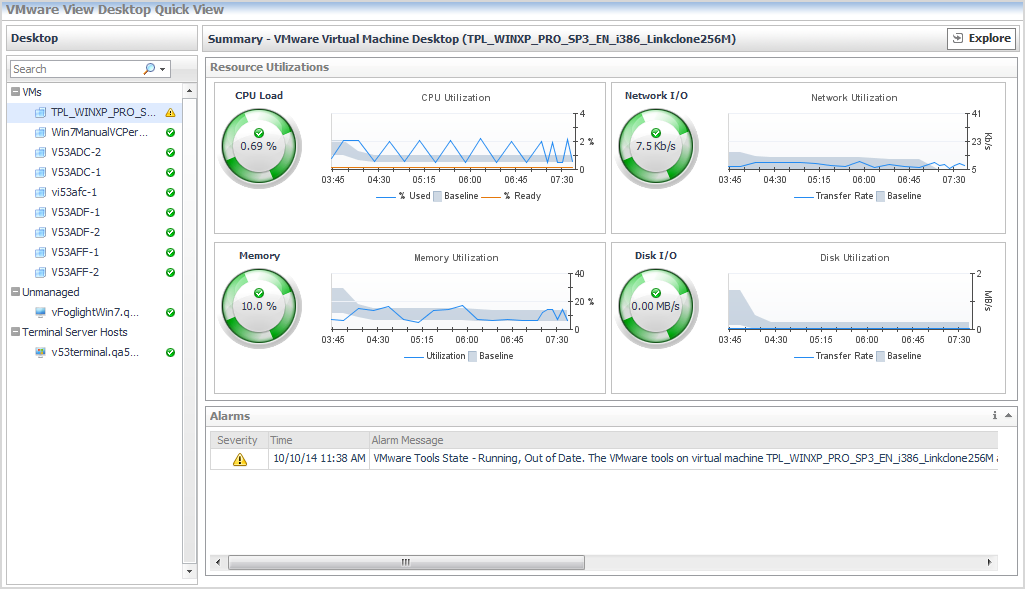This screenshot has width=1025, height=589.
Task: Collapse the Terminal Server Hosts group
Action: [x=16, y=332]
